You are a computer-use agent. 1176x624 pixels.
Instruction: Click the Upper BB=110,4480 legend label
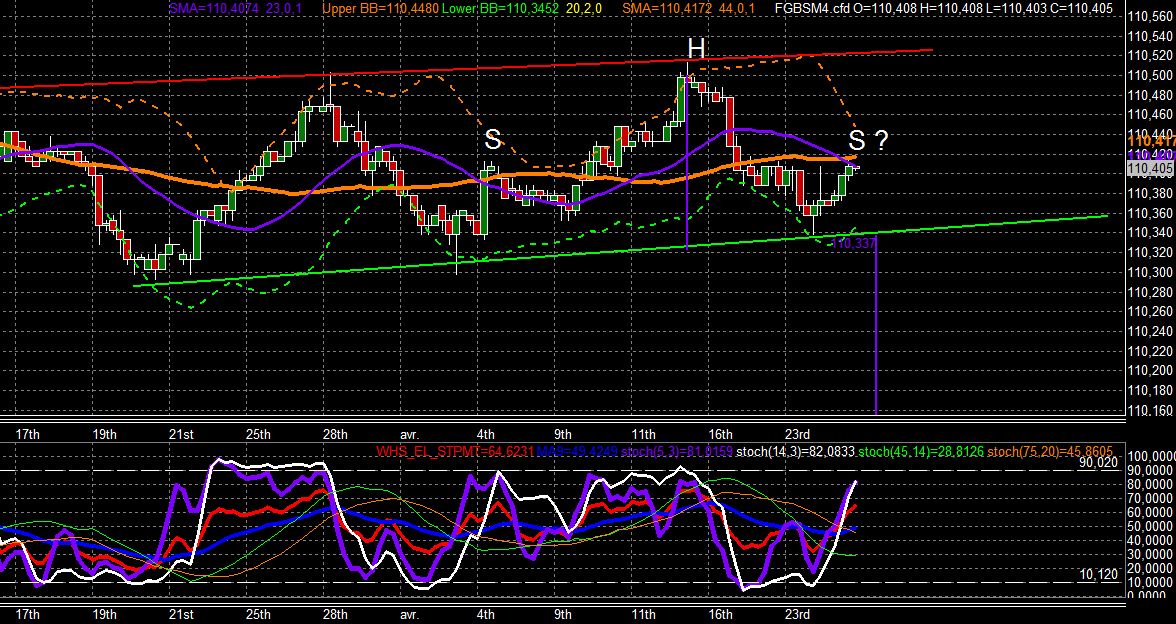click(x=381, y=9)
